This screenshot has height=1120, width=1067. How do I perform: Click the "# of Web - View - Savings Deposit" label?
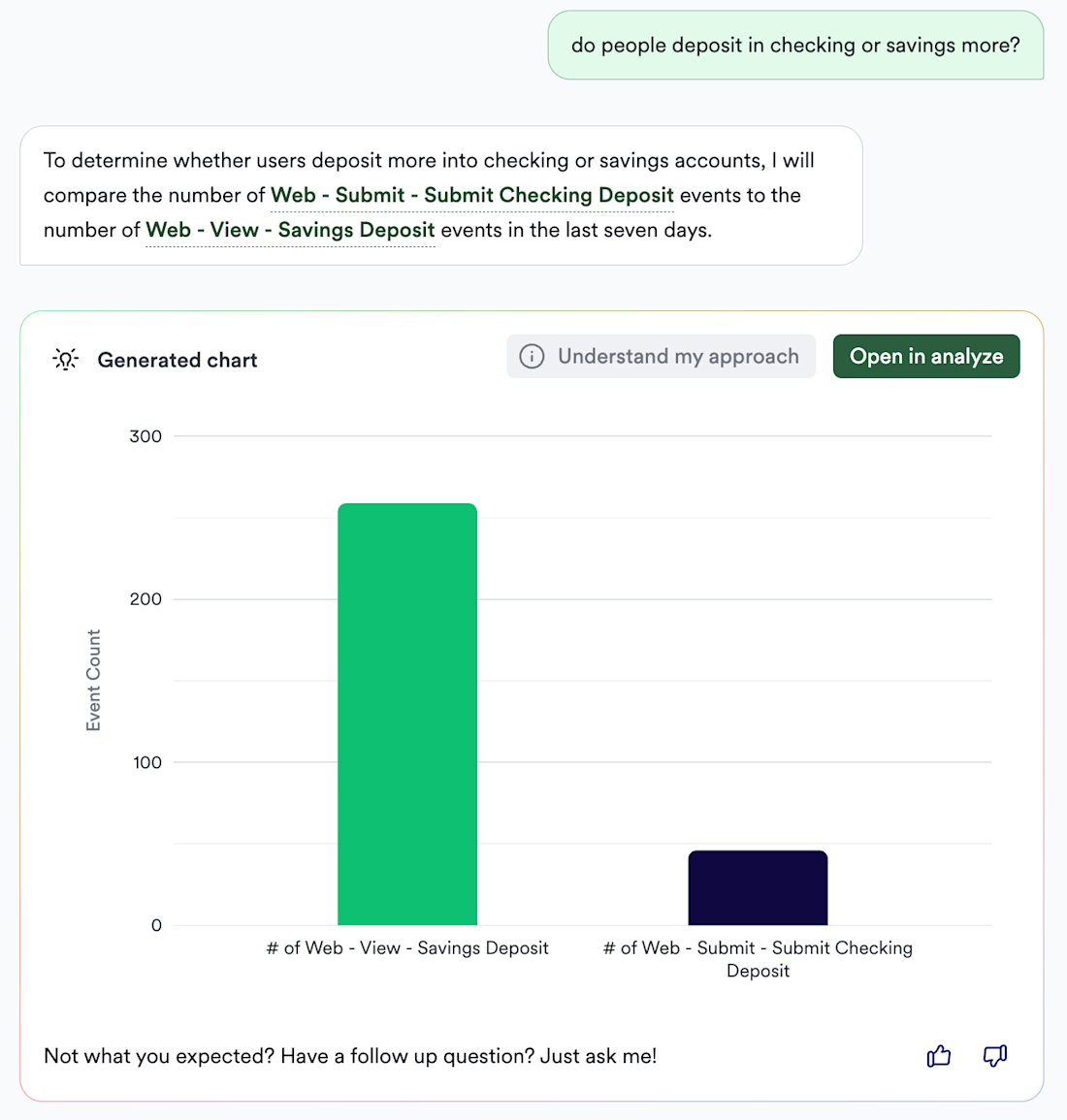click(407, 948)
